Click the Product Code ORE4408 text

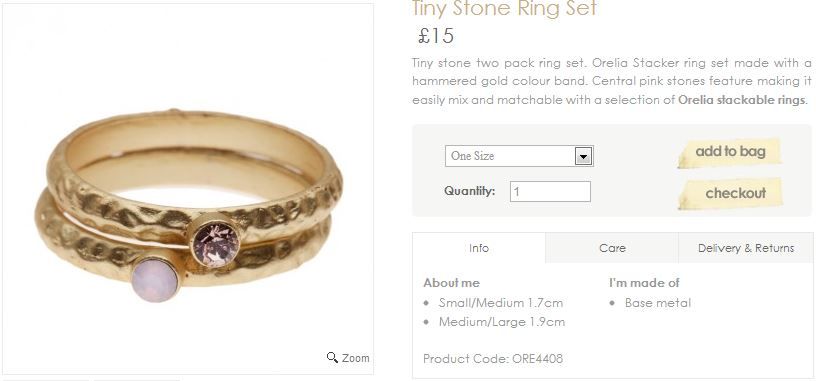(x=493, y=359)
